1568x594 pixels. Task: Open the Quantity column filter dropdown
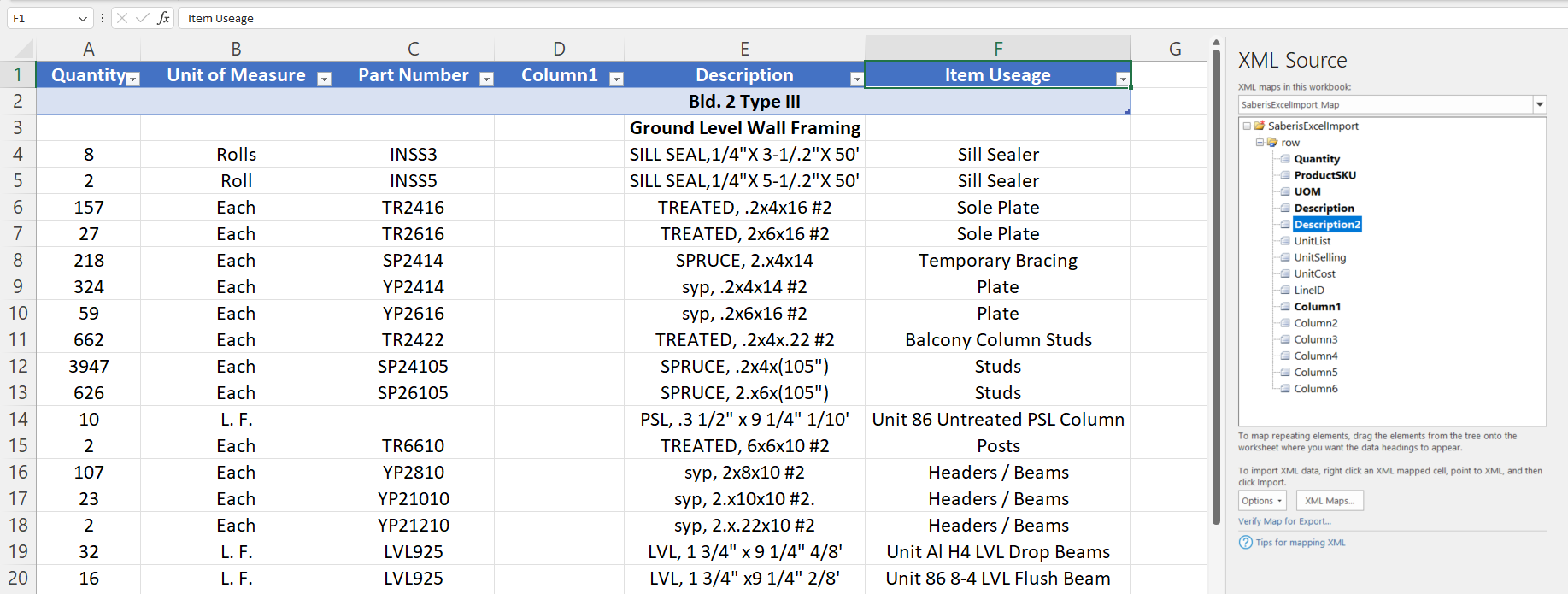[133, 79]
